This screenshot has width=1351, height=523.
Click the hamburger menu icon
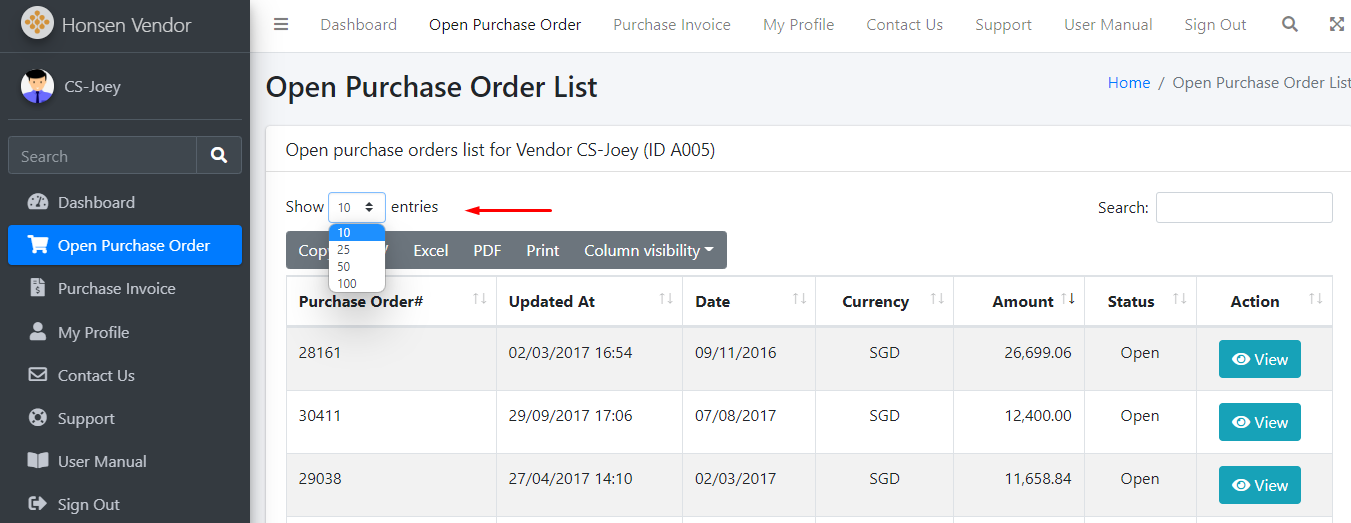click(x=281, y=25)
